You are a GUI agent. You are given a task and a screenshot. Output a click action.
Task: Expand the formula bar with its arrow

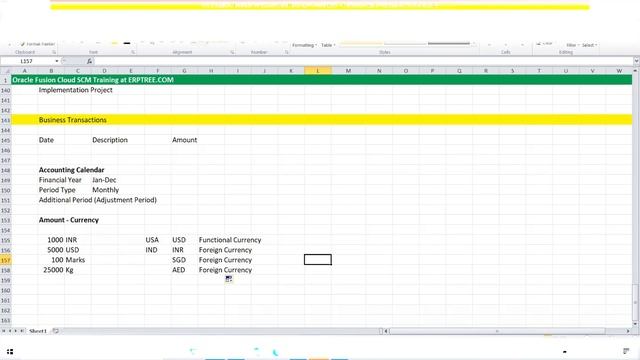point(636,61)
